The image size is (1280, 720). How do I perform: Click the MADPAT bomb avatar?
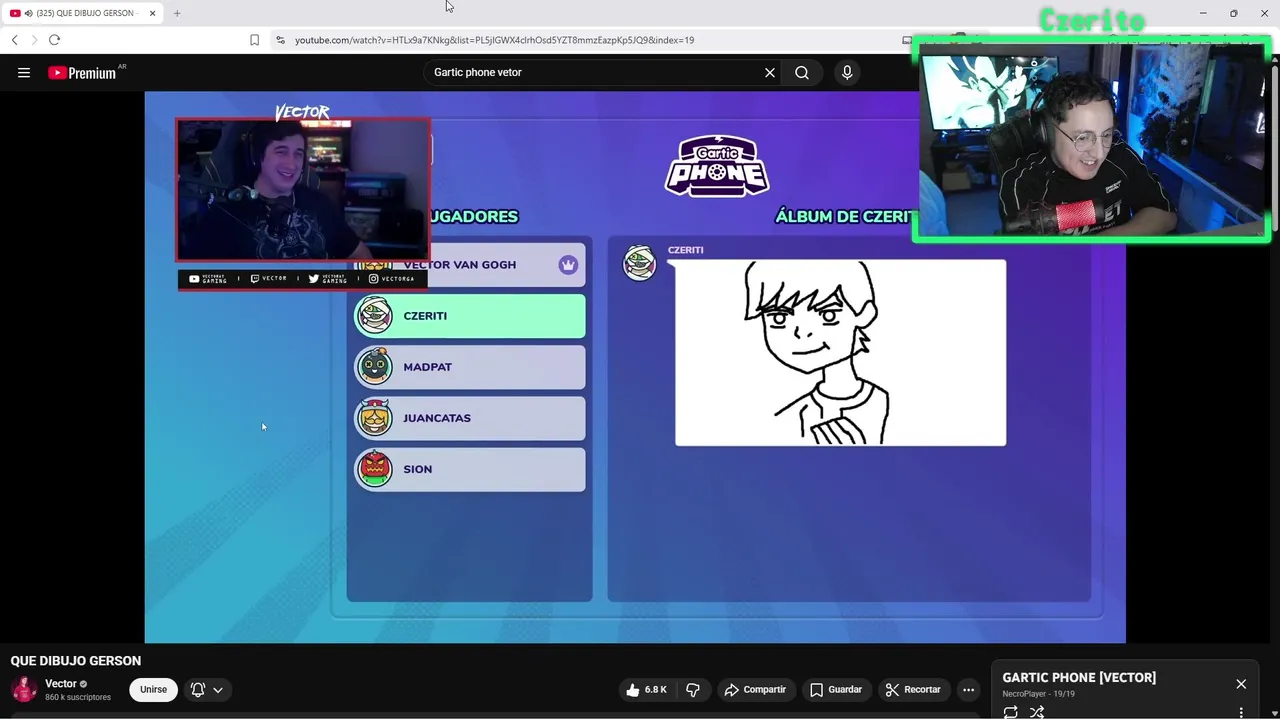(x=375, y=367)
